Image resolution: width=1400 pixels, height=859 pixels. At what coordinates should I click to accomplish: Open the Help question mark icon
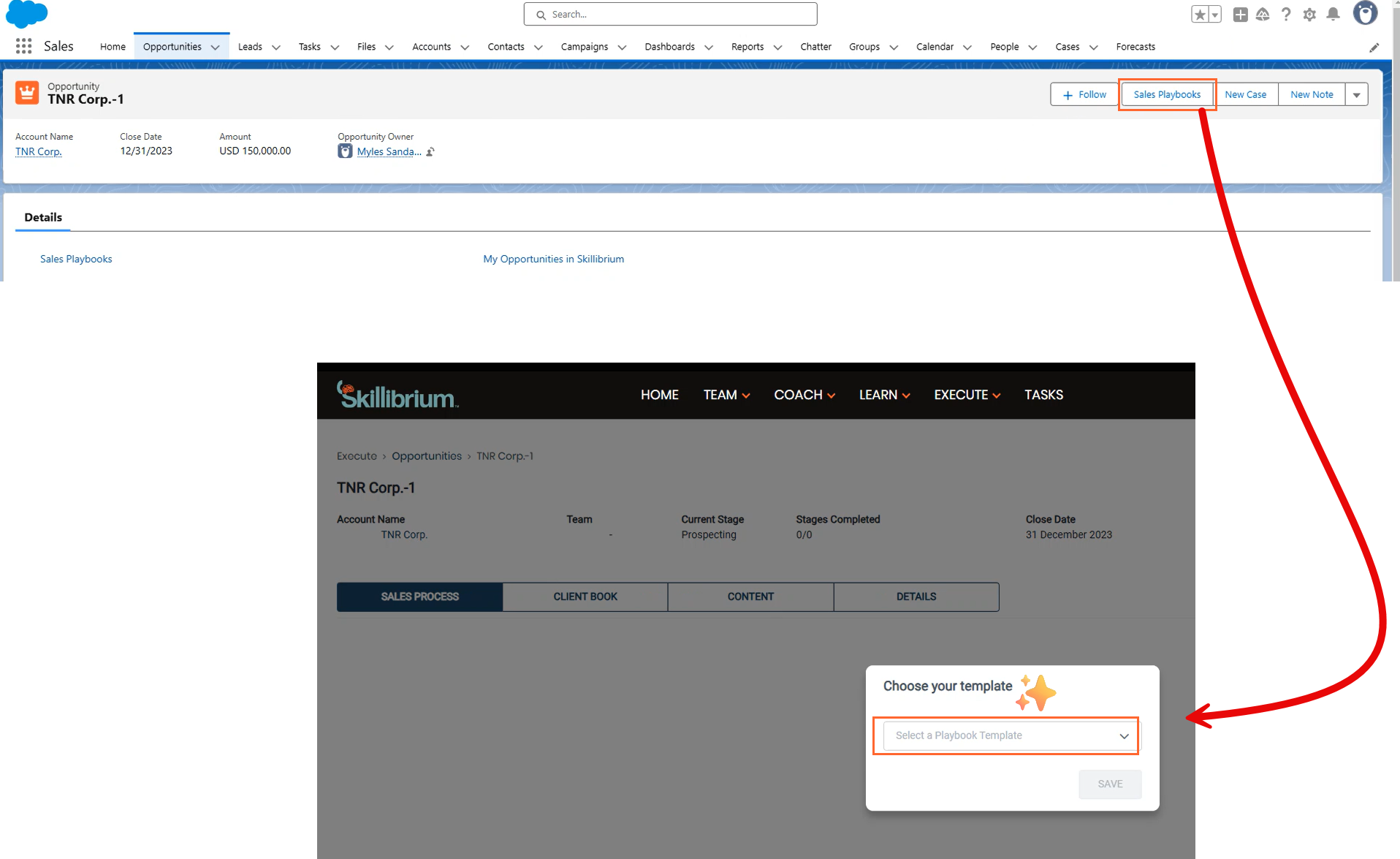(1286, 15)
